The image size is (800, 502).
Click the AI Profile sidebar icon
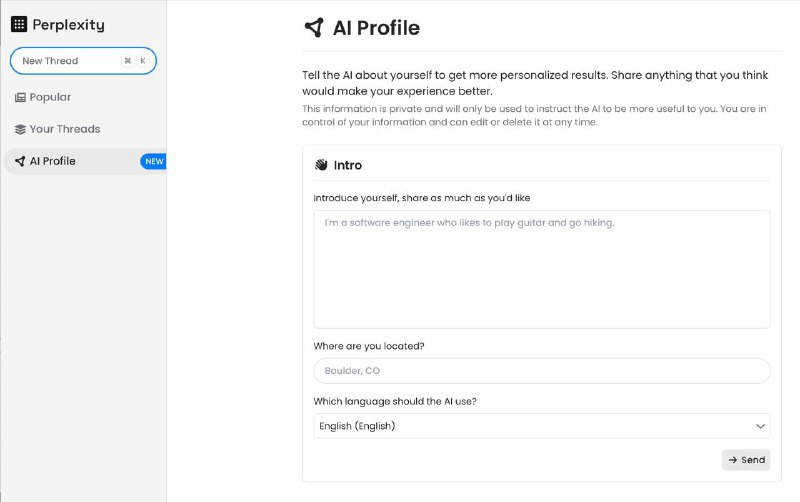pyautogui.click(x=20, y=161)
